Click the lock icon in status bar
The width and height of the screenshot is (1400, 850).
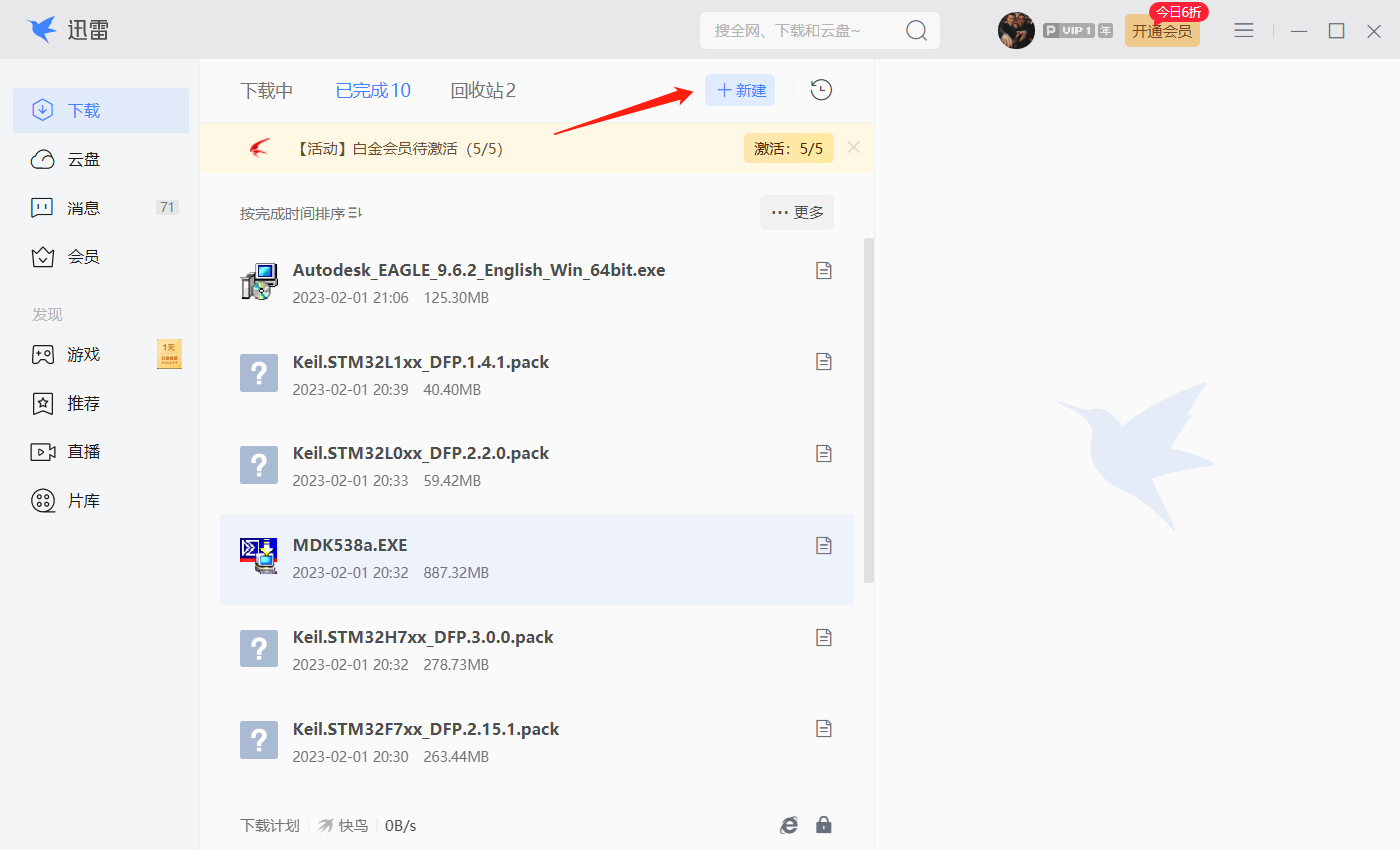coord(824,825)
